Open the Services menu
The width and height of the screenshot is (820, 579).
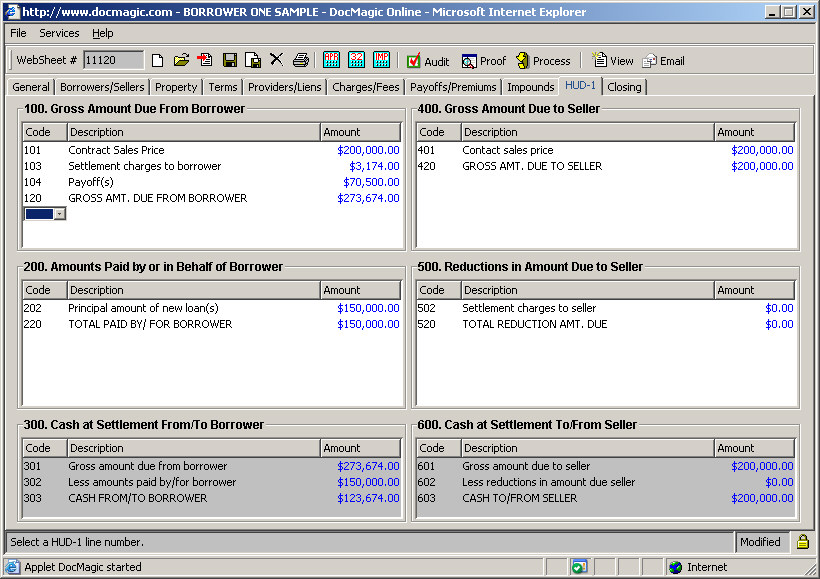pyautogui.click(x=59, y=33)
